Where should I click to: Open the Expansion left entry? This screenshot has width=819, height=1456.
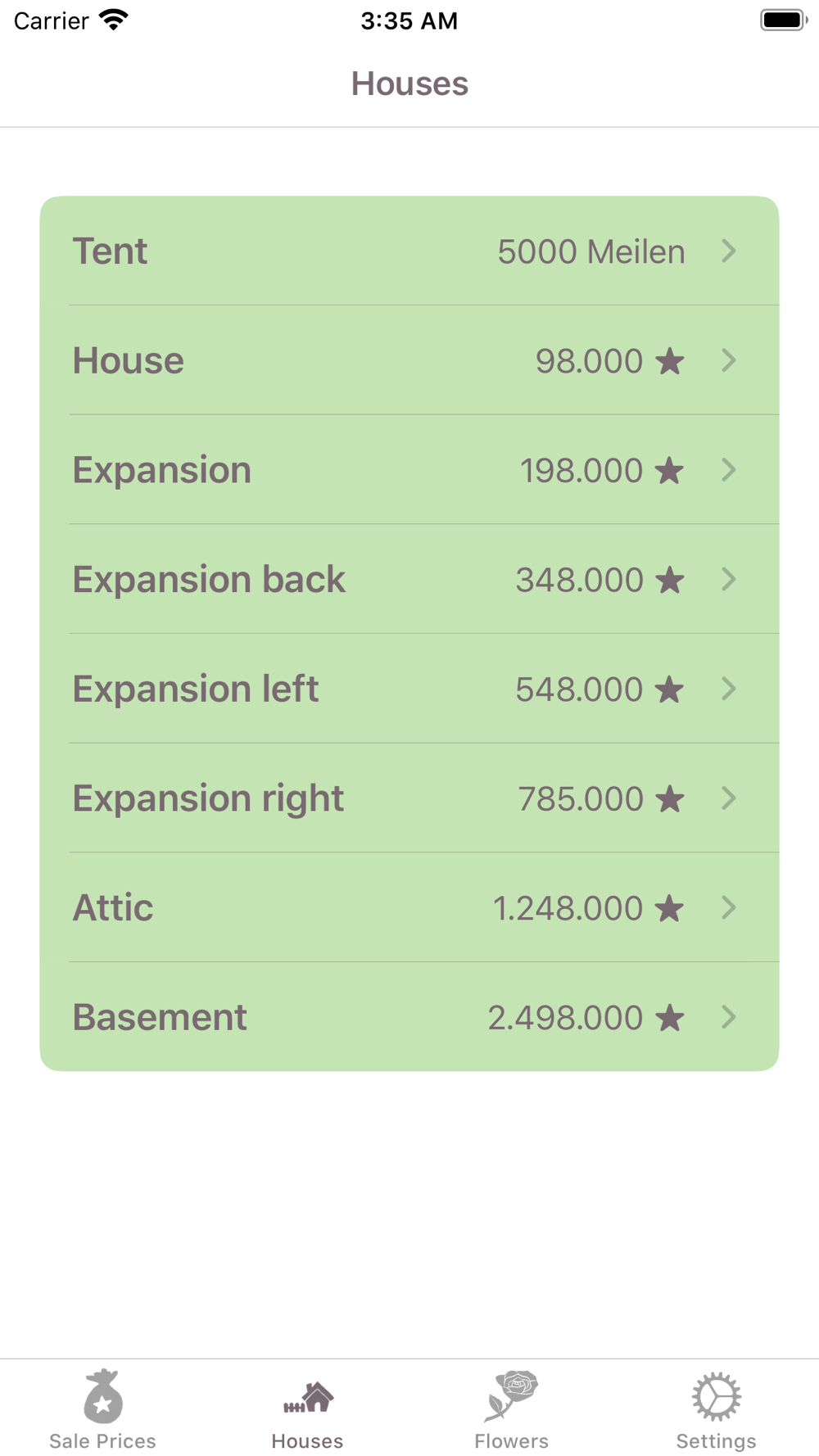point(196,689)
